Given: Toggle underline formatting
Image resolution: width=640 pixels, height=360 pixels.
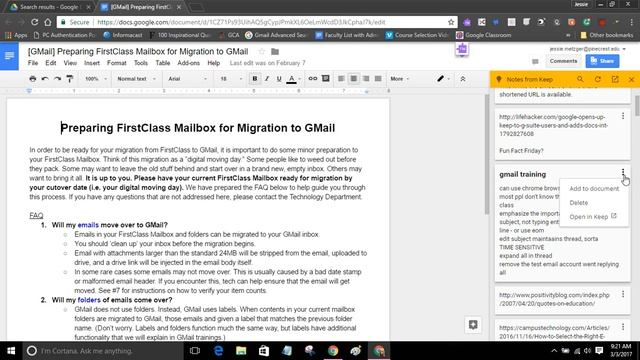Looking at the screenshot, I should coord(279,79).
